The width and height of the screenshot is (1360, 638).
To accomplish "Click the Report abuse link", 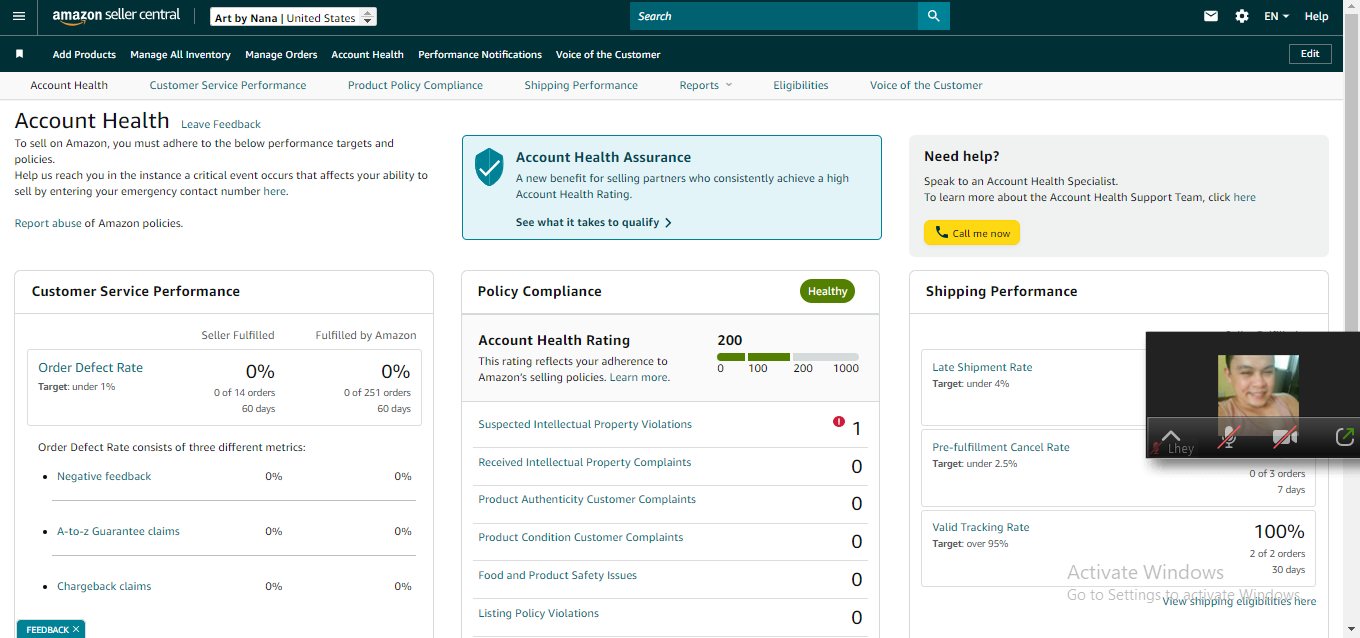I will click(48, 223).
